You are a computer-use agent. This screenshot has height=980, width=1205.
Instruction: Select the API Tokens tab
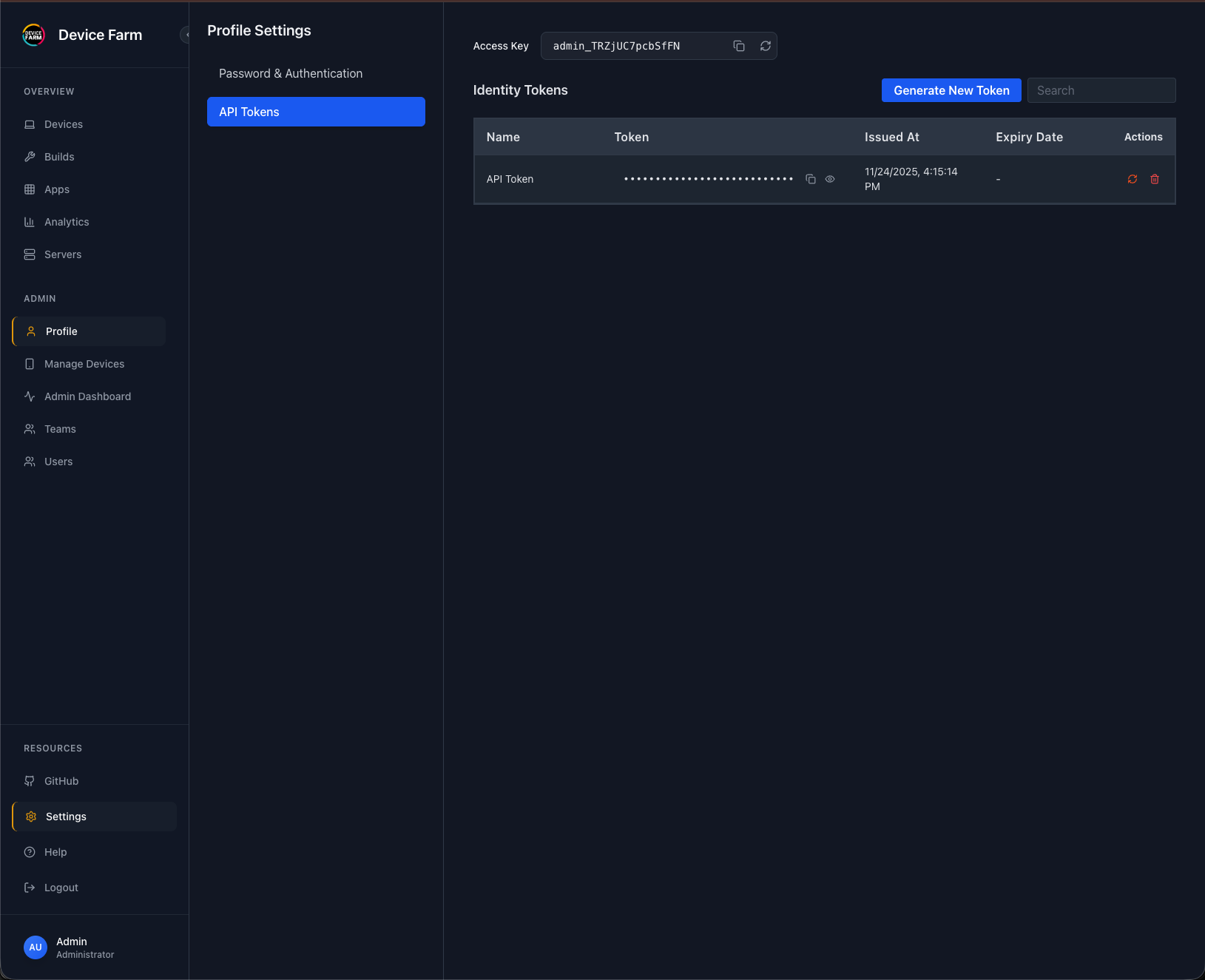coord(249,112)
